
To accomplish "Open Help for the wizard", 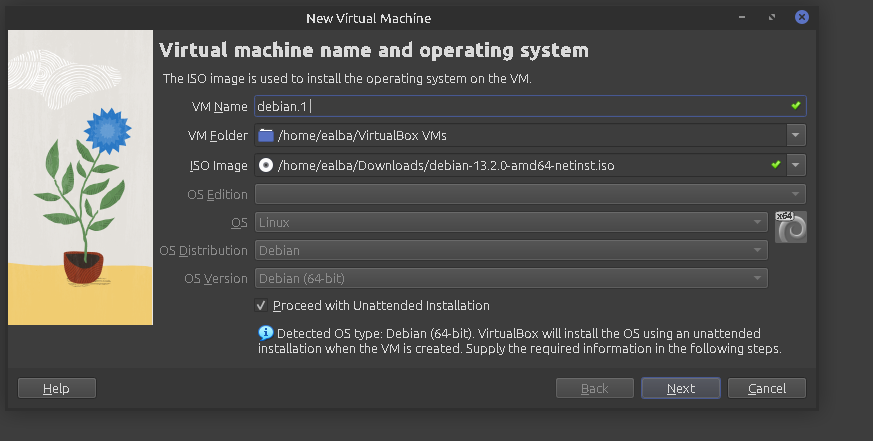I will pyautogui.click(x=57, y=388).
